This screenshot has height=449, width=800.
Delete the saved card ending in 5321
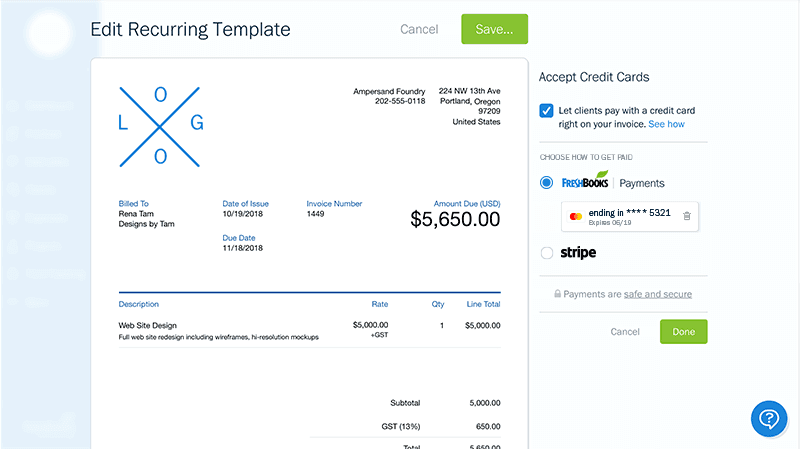pos(686,216)
